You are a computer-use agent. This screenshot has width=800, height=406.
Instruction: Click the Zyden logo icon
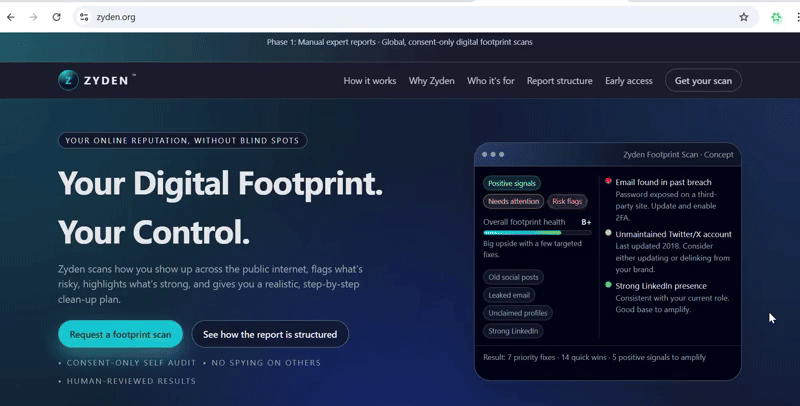coord(68,80)
